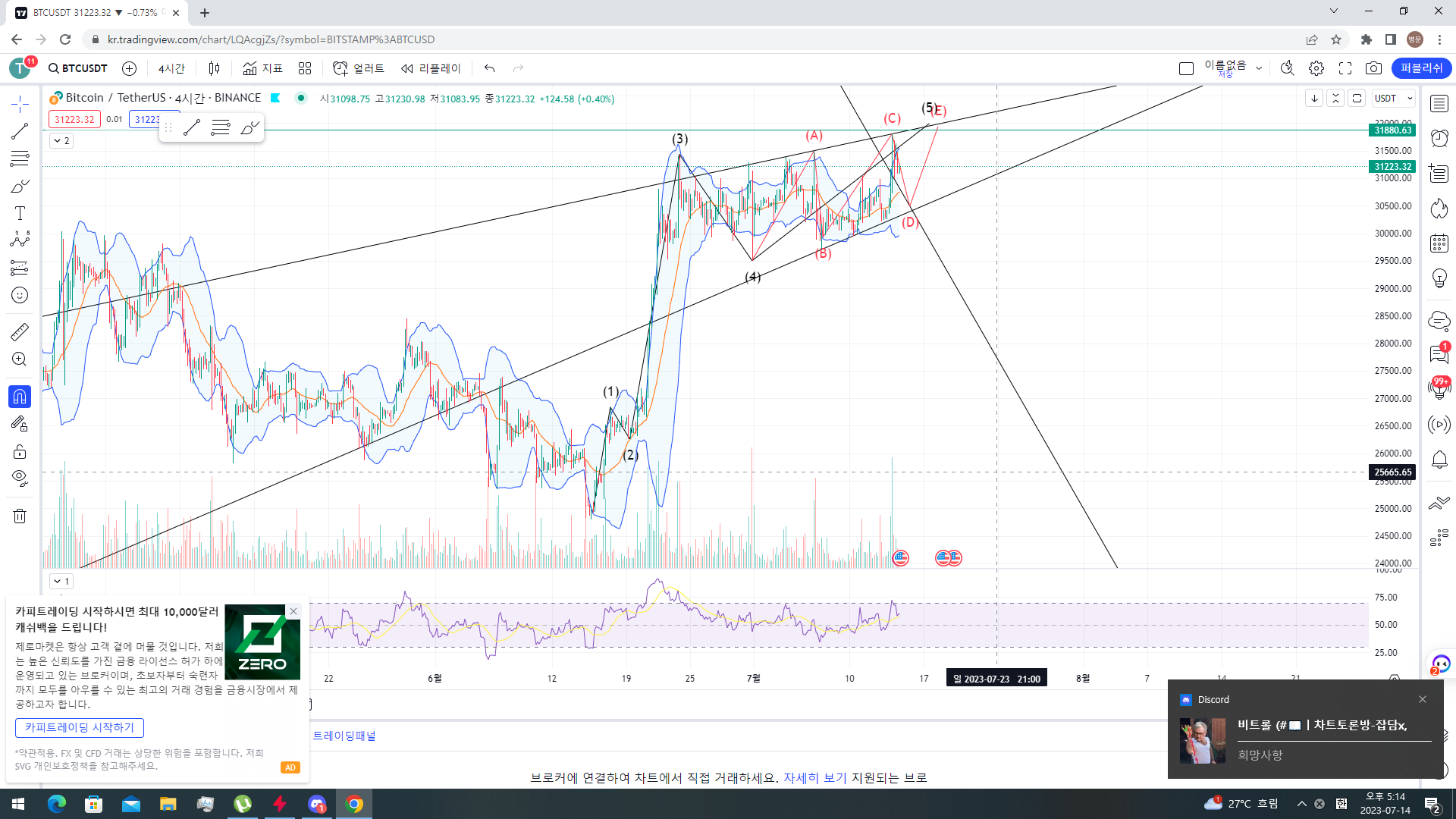Open Microsoft Edge from taskbar
Image resolution: width=1456 pixels, height=819 pixels.
[57, 804]
